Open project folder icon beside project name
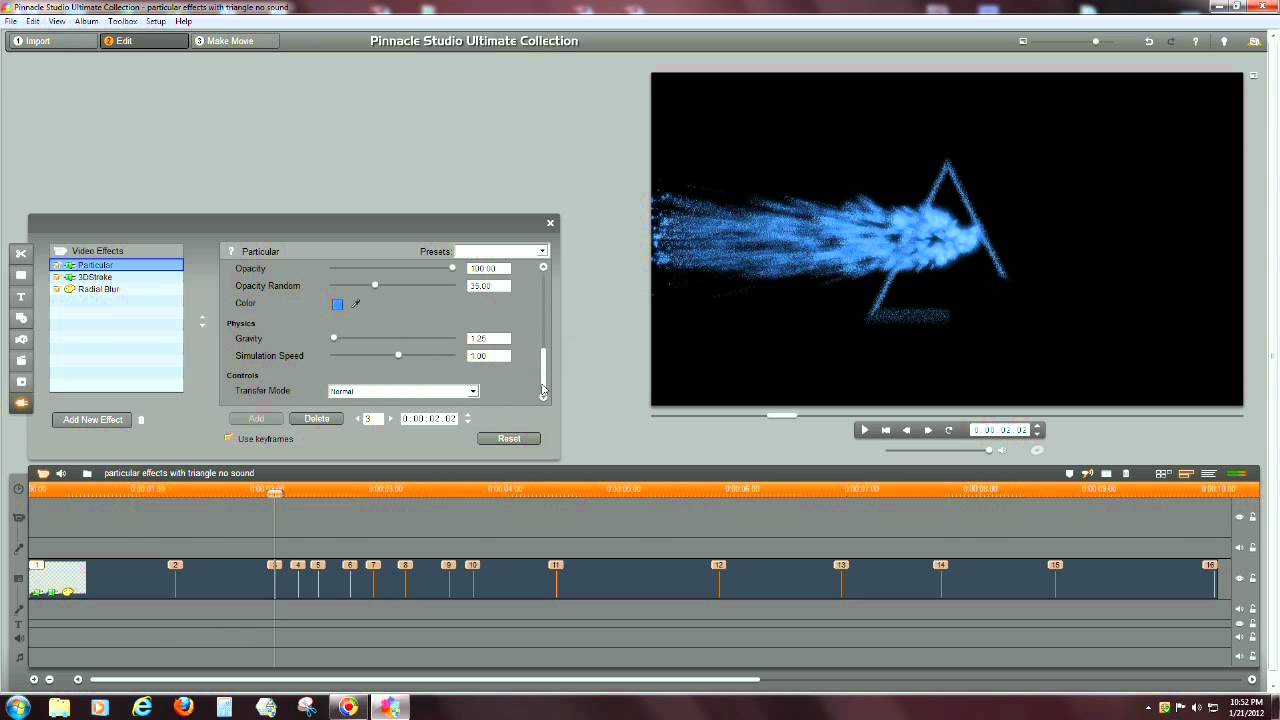Screen dimensions: 1280x720 coord(87,474)
